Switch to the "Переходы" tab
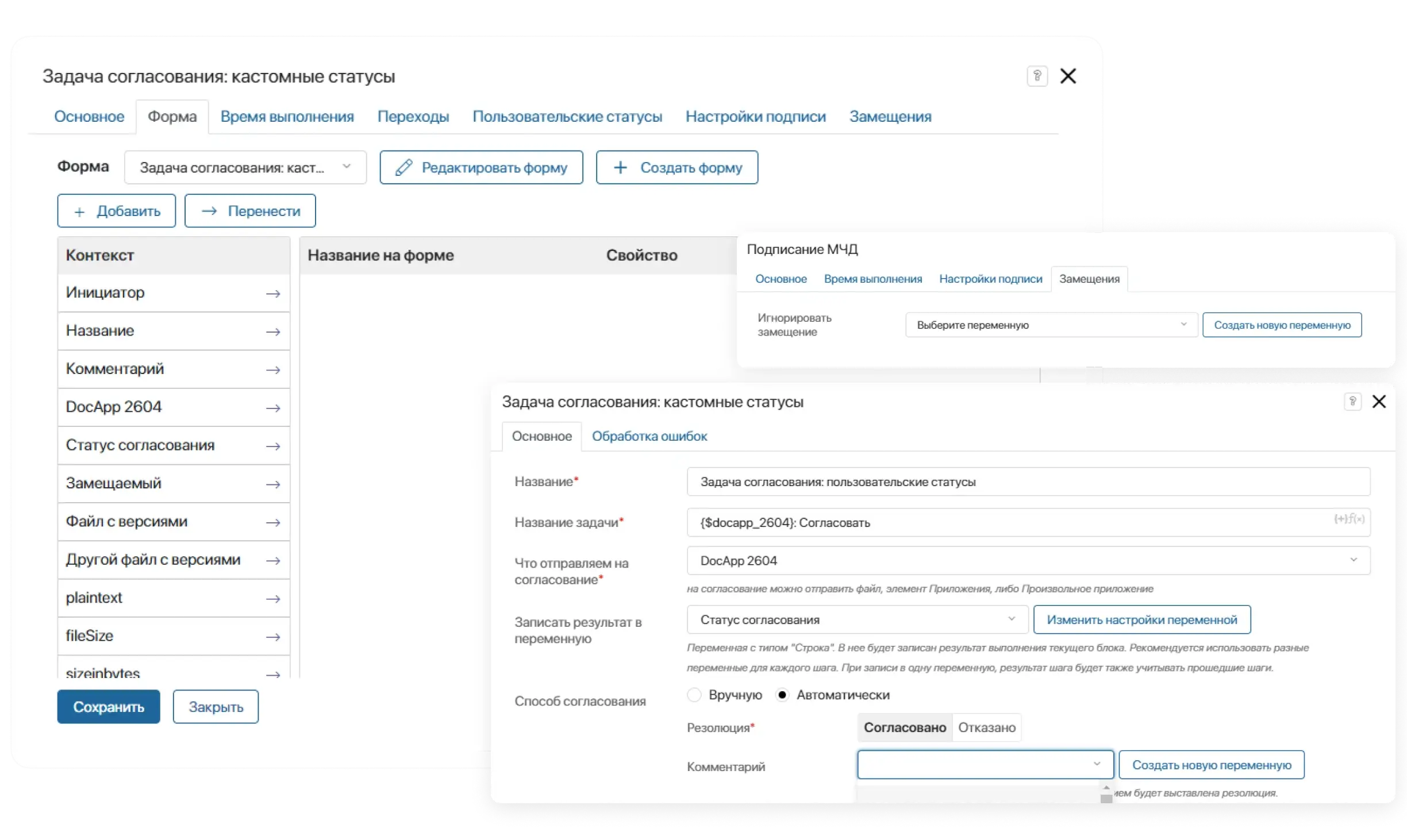1407x840 pixels. pyautogui.click(x=413, y=116)
